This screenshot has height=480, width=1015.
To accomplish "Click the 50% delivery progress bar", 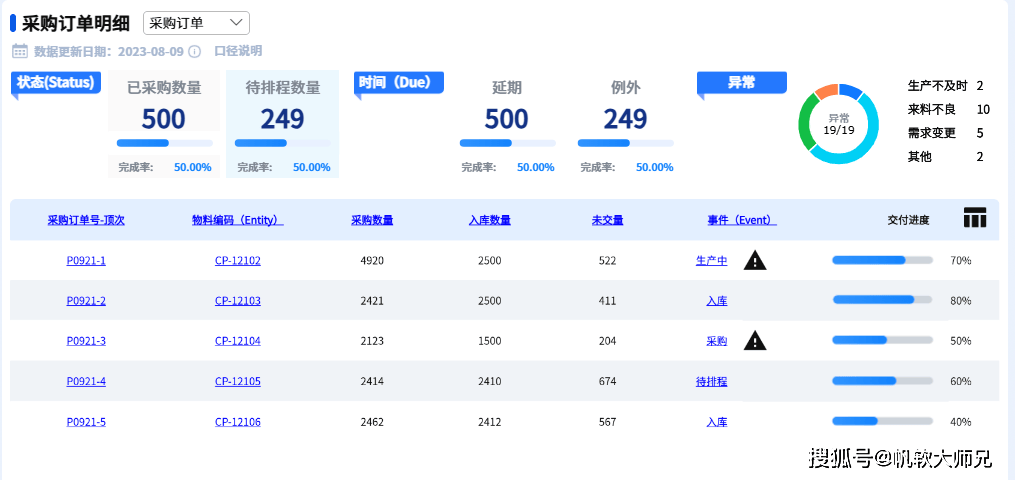I will [882, 340].
